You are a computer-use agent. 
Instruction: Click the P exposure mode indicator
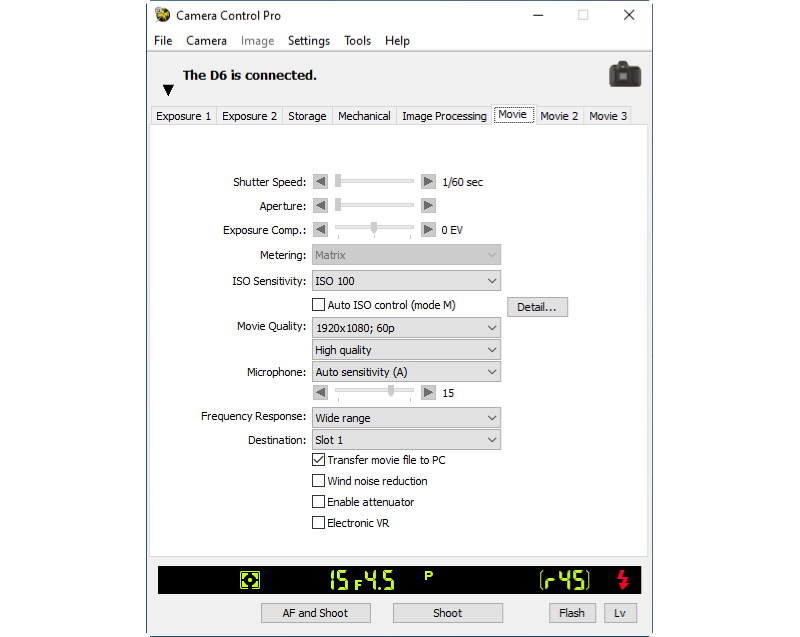[429, 575]
